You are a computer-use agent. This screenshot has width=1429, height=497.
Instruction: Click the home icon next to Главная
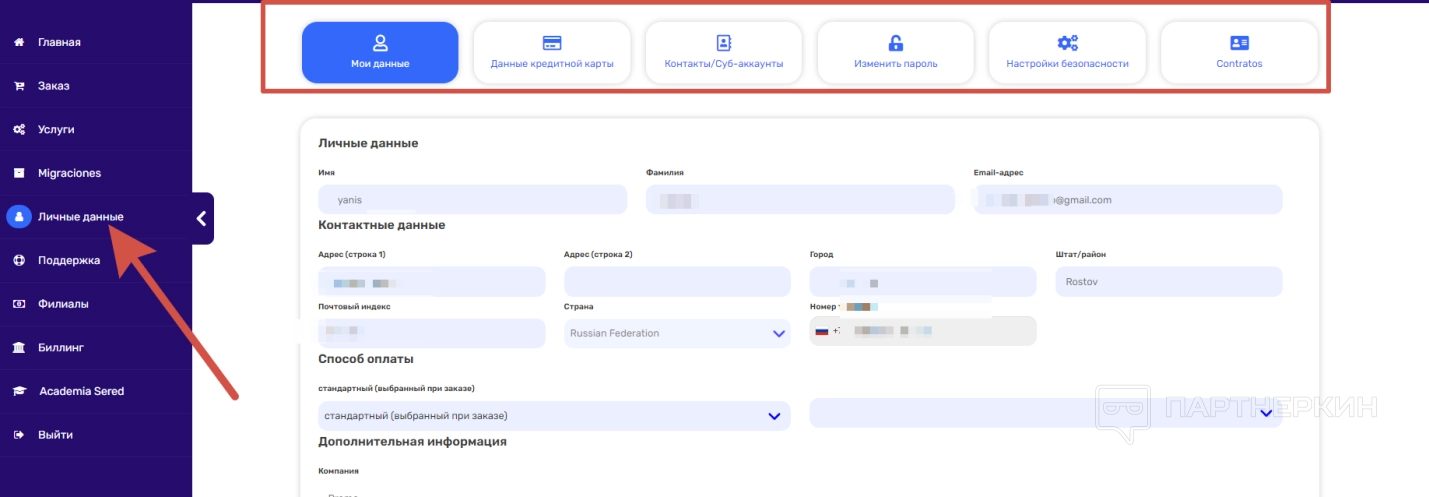19,42
